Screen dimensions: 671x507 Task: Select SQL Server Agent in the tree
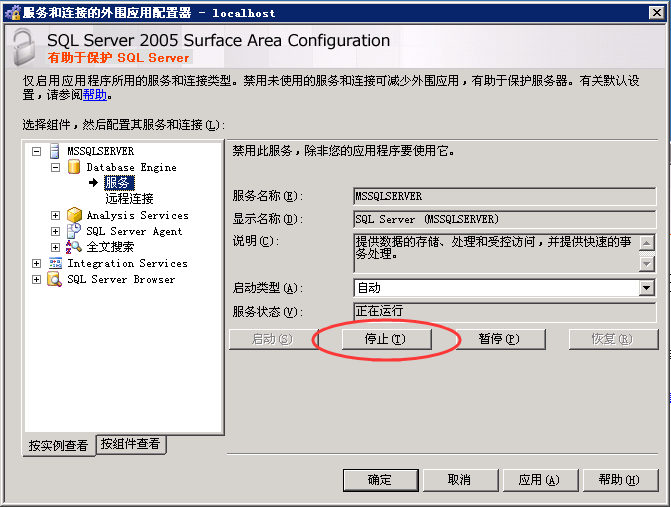(x=134, y=231)
